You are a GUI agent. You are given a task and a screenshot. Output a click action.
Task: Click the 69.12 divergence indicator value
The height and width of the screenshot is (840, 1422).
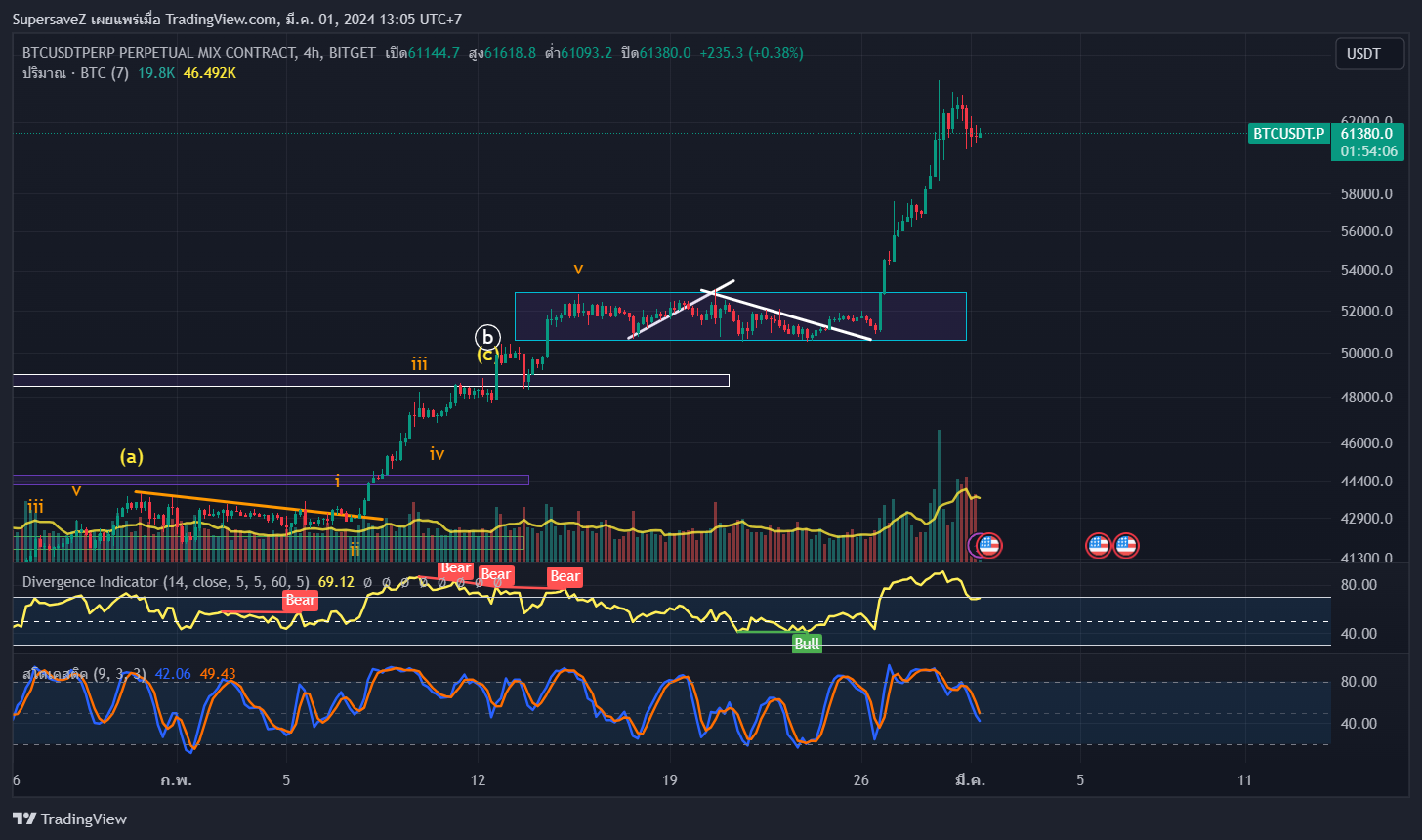point(335,582)
